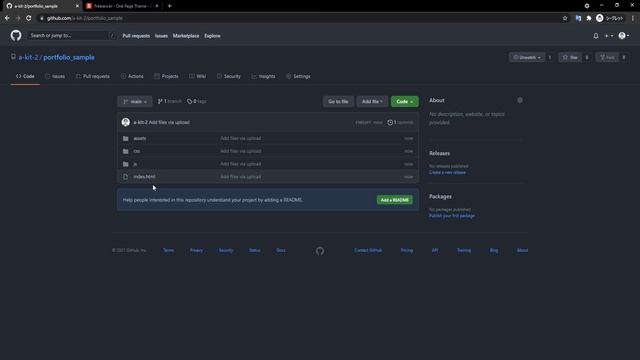Open Issues in the top nav
This screenshot has height=360, width=640.
pyautogui.click(x=161, y=36)
